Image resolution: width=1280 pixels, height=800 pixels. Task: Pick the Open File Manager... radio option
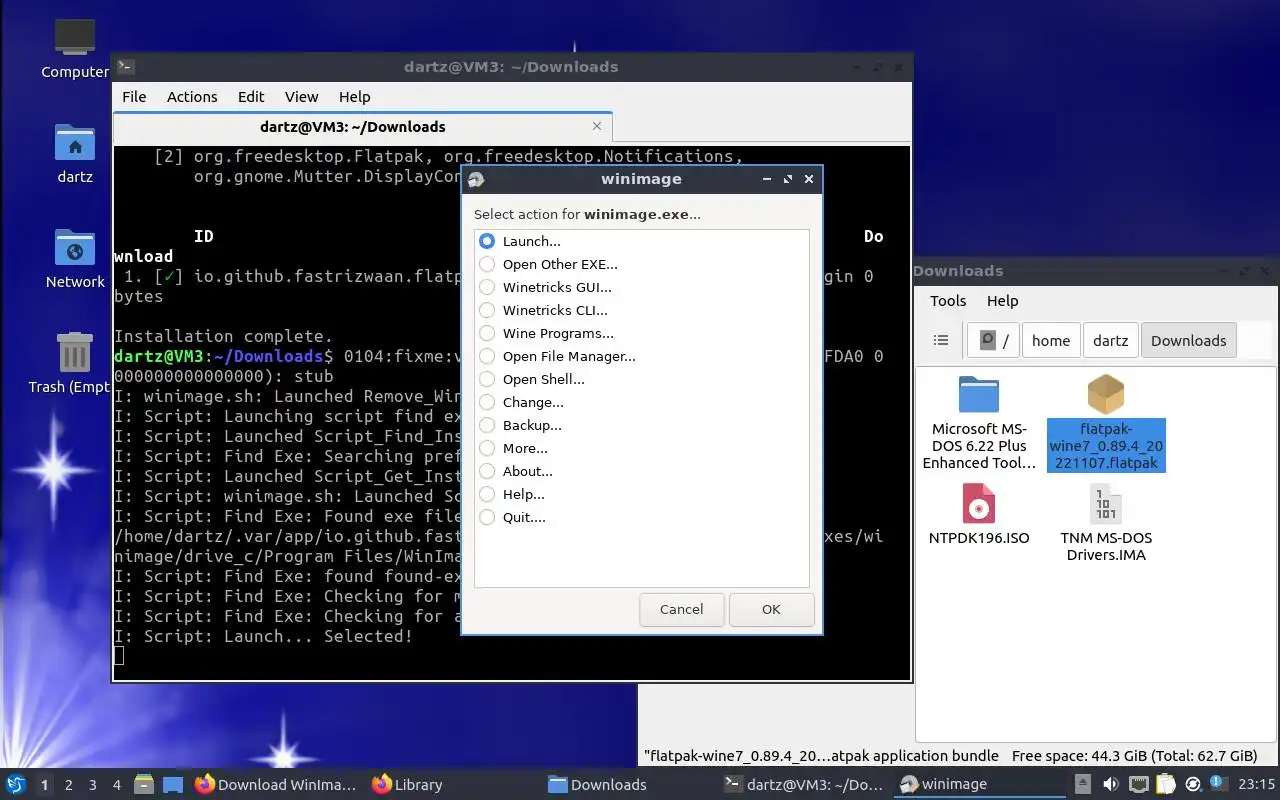tap(487, 356)
